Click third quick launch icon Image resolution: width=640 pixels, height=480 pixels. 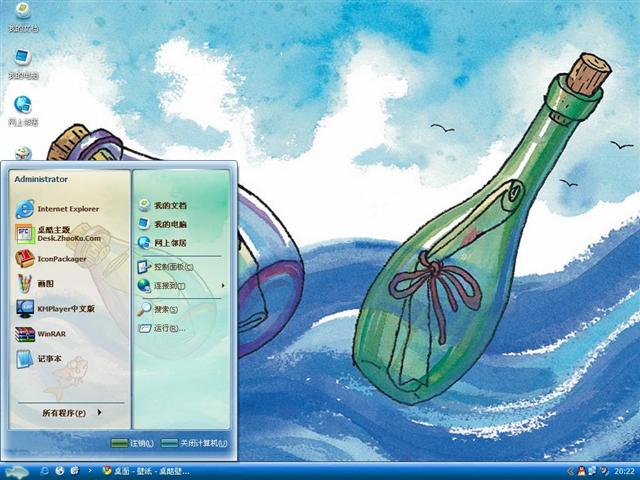pos(75,471)
